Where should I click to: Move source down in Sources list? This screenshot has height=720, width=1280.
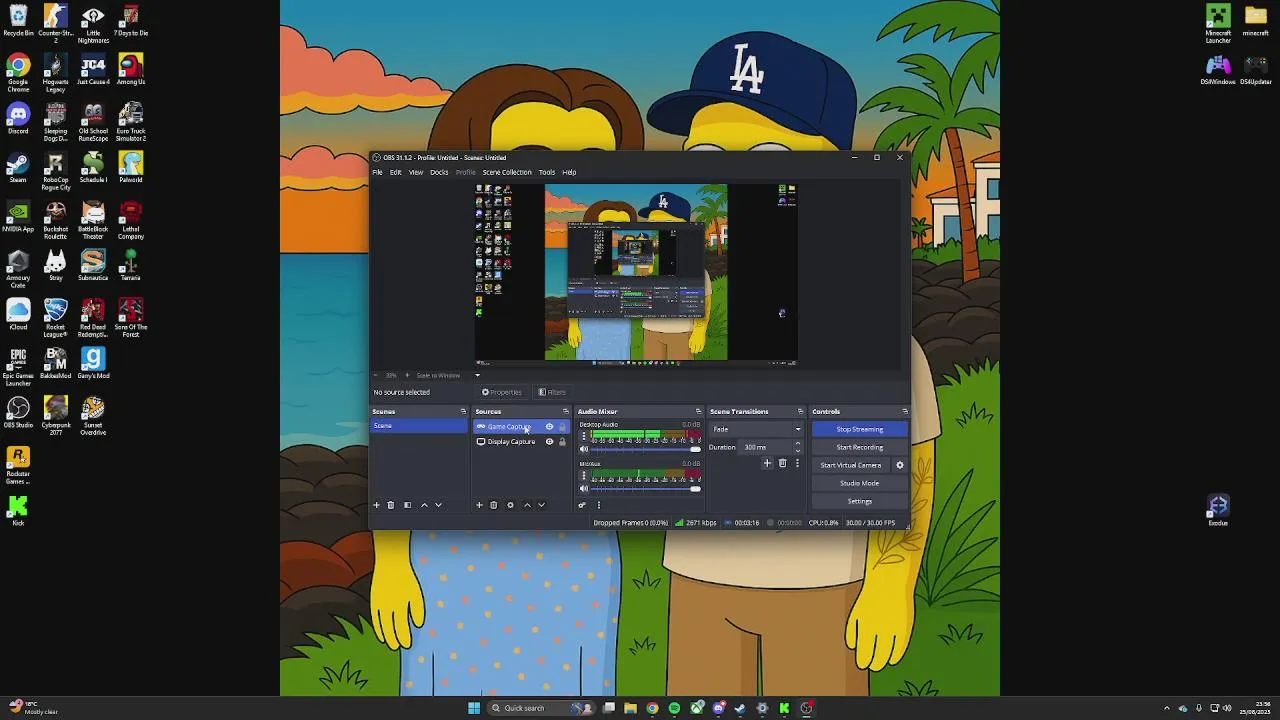541,505
